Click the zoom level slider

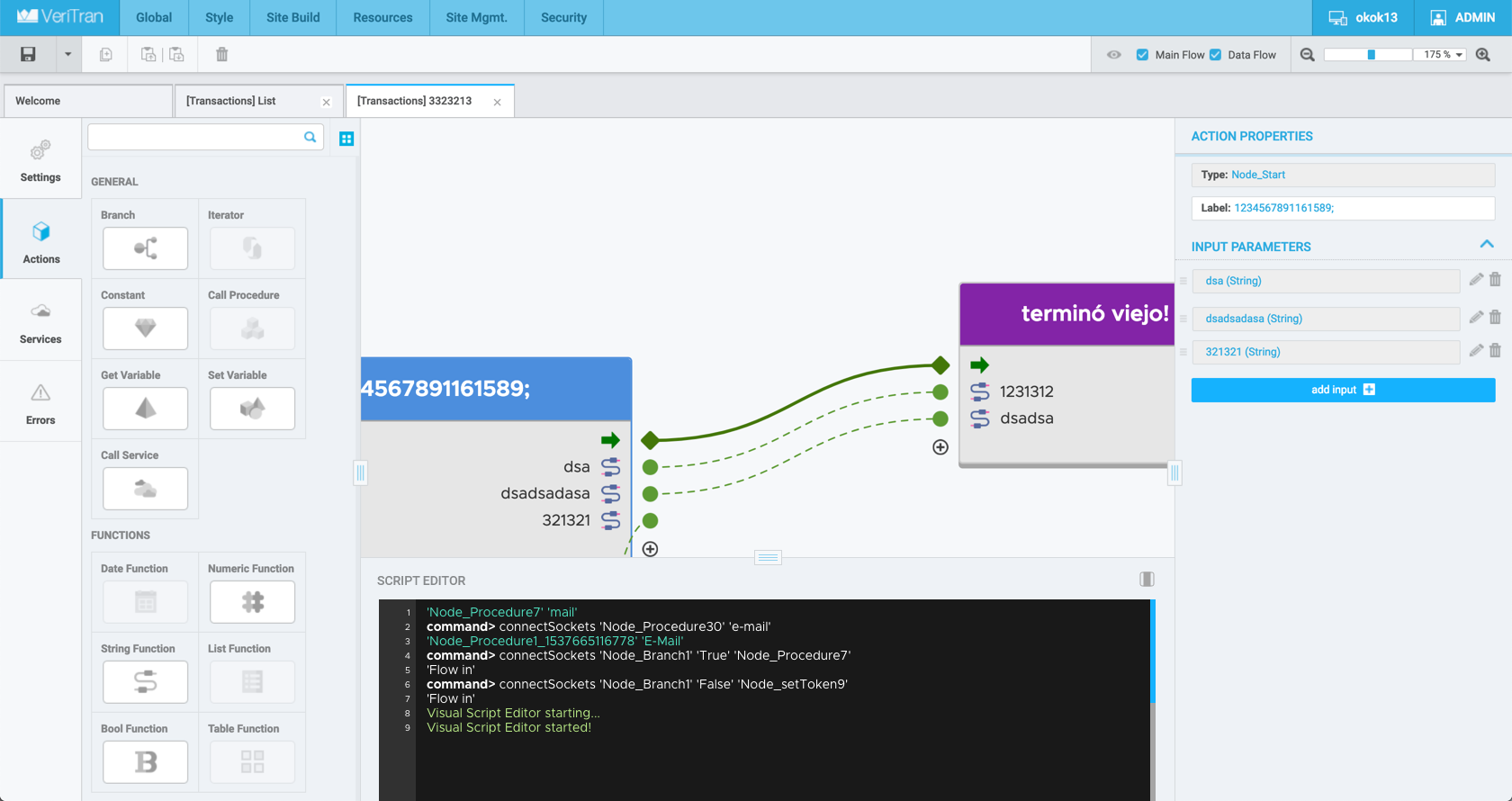[x=1368, y=55]
